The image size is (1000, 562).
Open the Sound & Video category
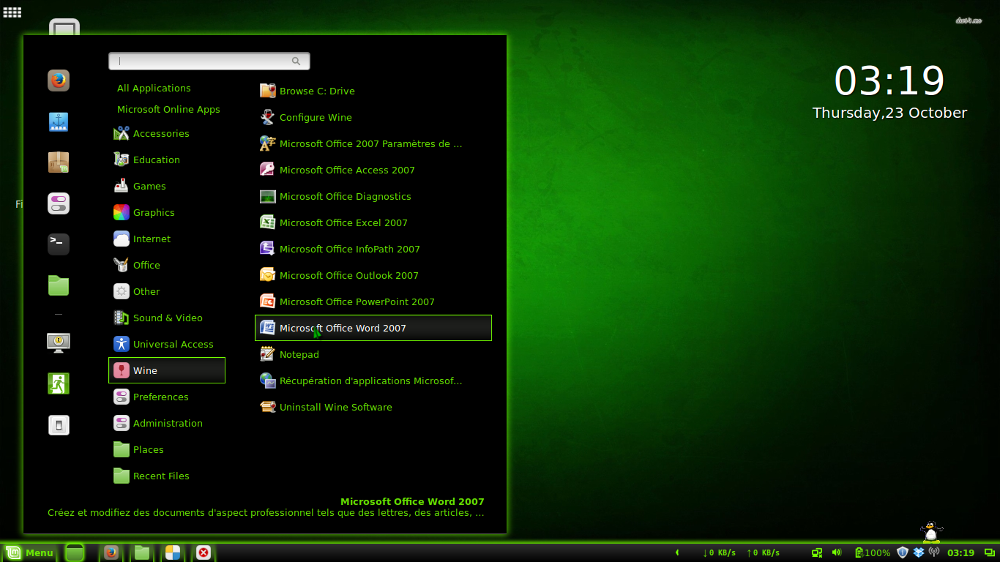tap(166, 318)
